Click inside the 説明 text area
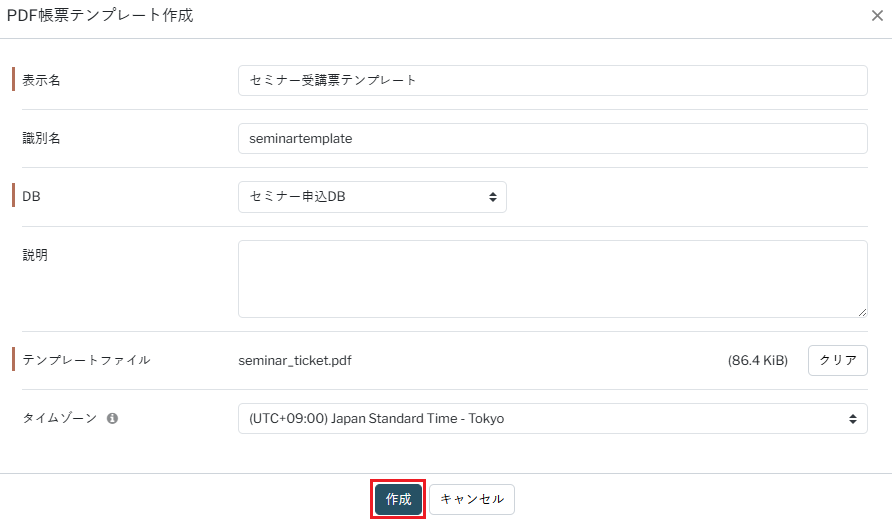 pos(552,278)
